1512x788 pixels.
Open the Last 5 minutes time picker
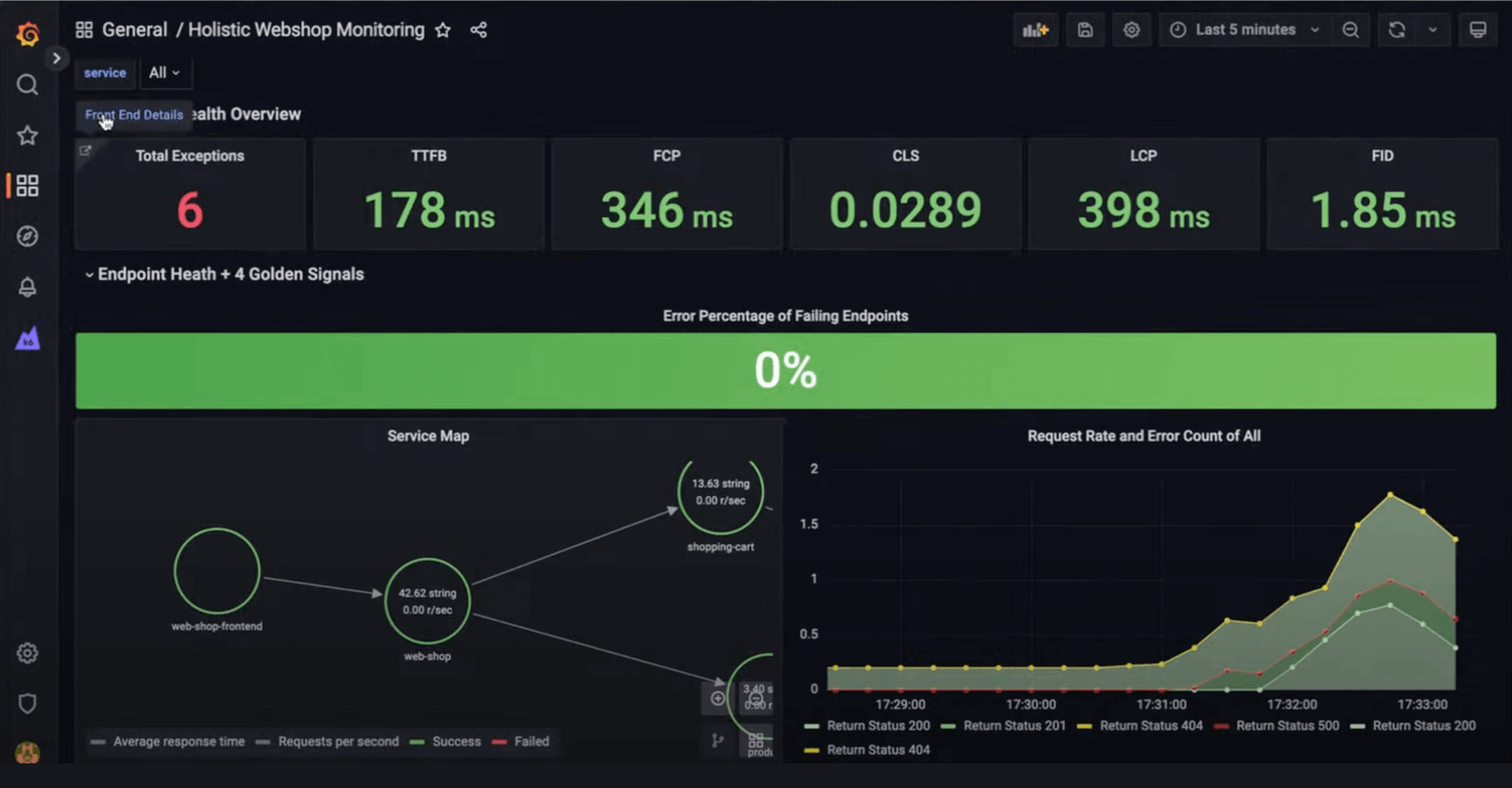click(1244, 29)
